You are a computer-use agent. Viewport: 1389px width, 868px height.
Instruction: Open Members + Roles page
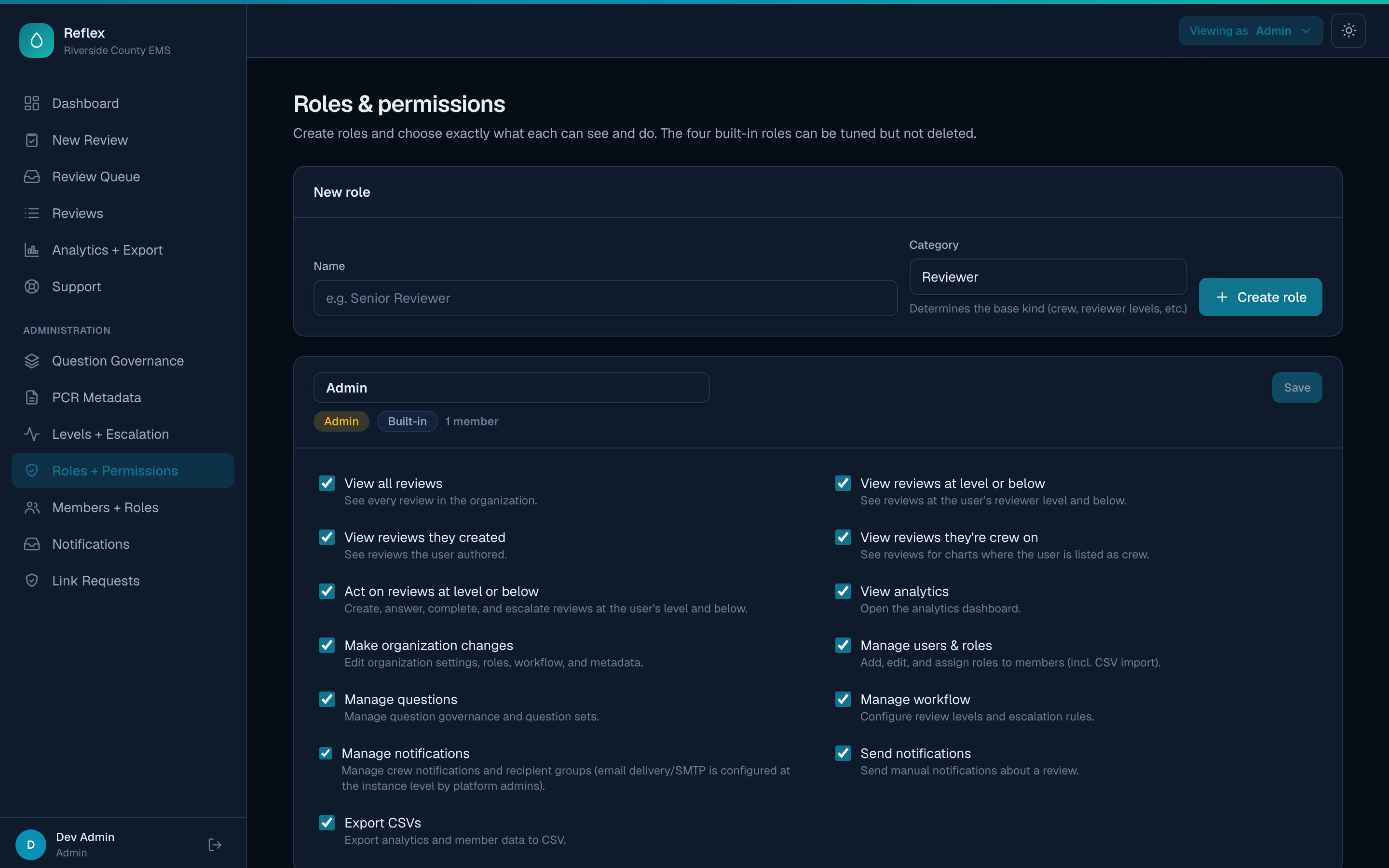click(x=123, y=507)
